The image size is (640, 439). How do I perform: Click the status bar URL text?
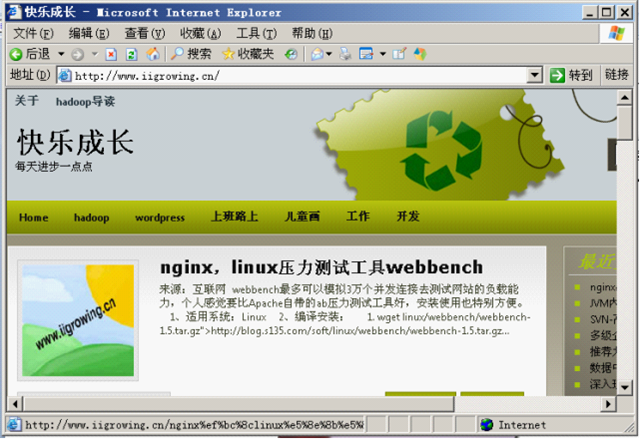coord(194,425)
